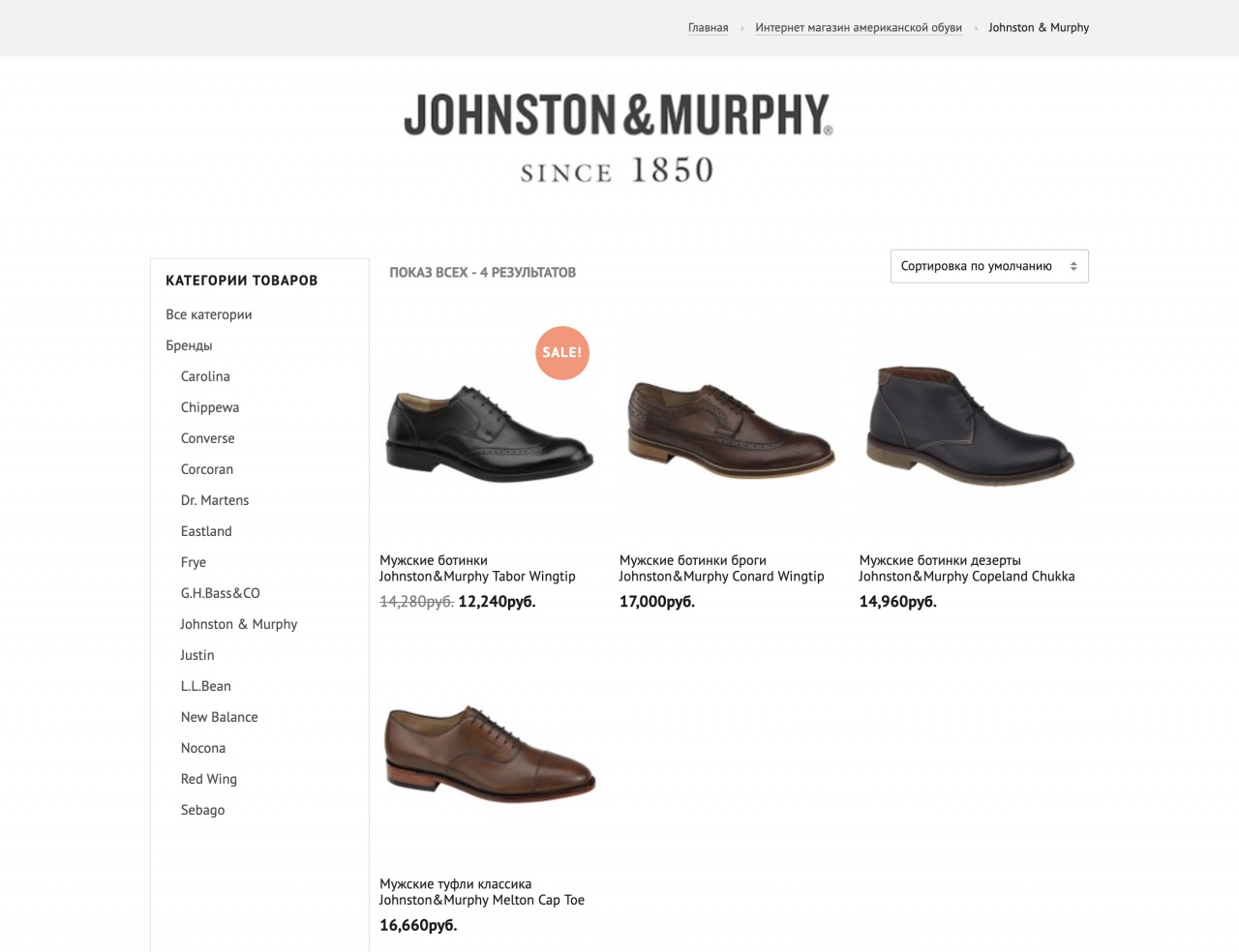
Task: Open Tabor Wingtip product title link
Action: pyautogui.click(x=476, y=568)
